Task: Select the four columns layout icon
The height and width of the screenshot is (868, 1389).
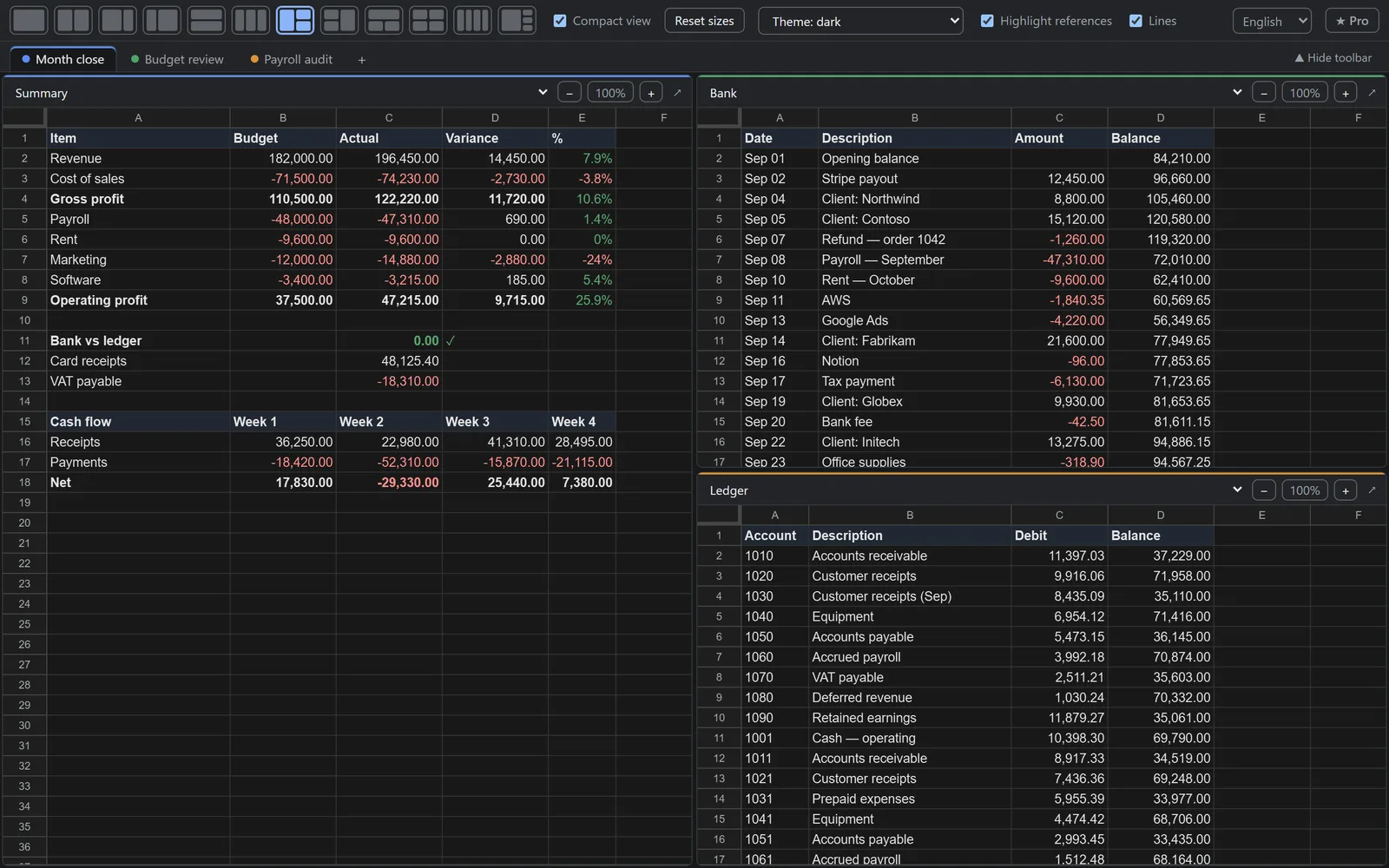Action: pos(472,20)
